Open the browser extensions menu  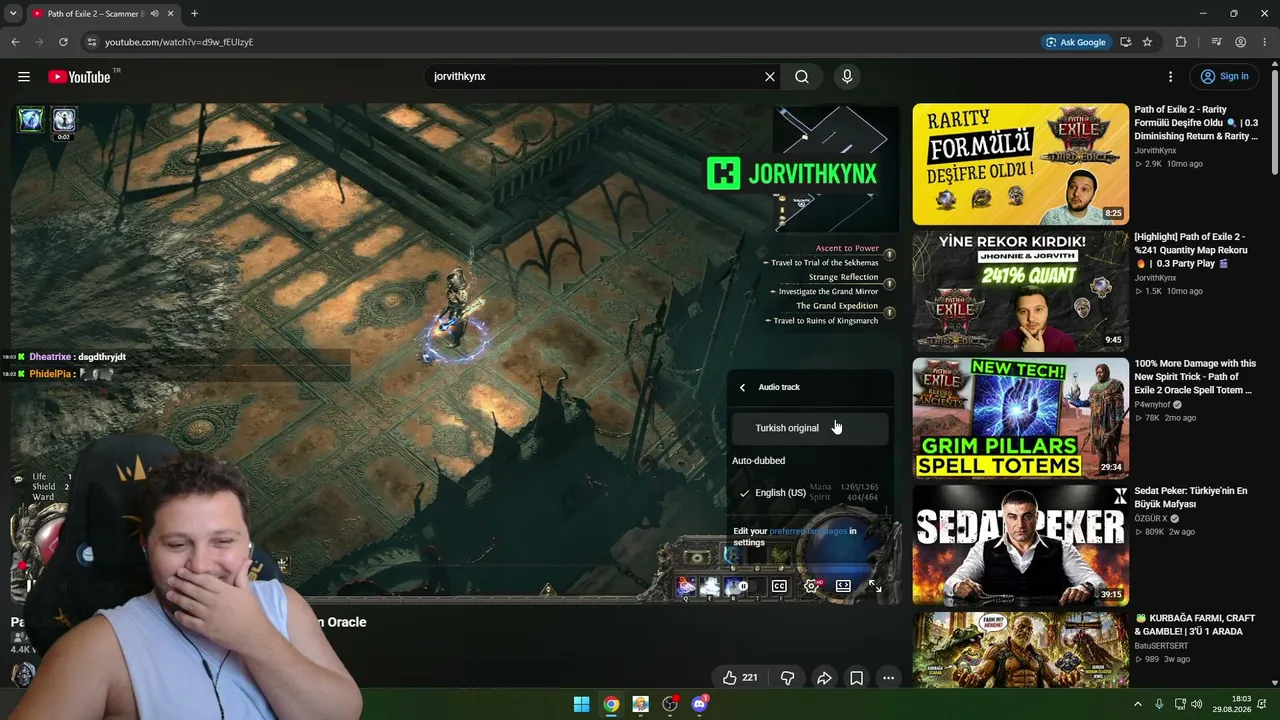1181,42
